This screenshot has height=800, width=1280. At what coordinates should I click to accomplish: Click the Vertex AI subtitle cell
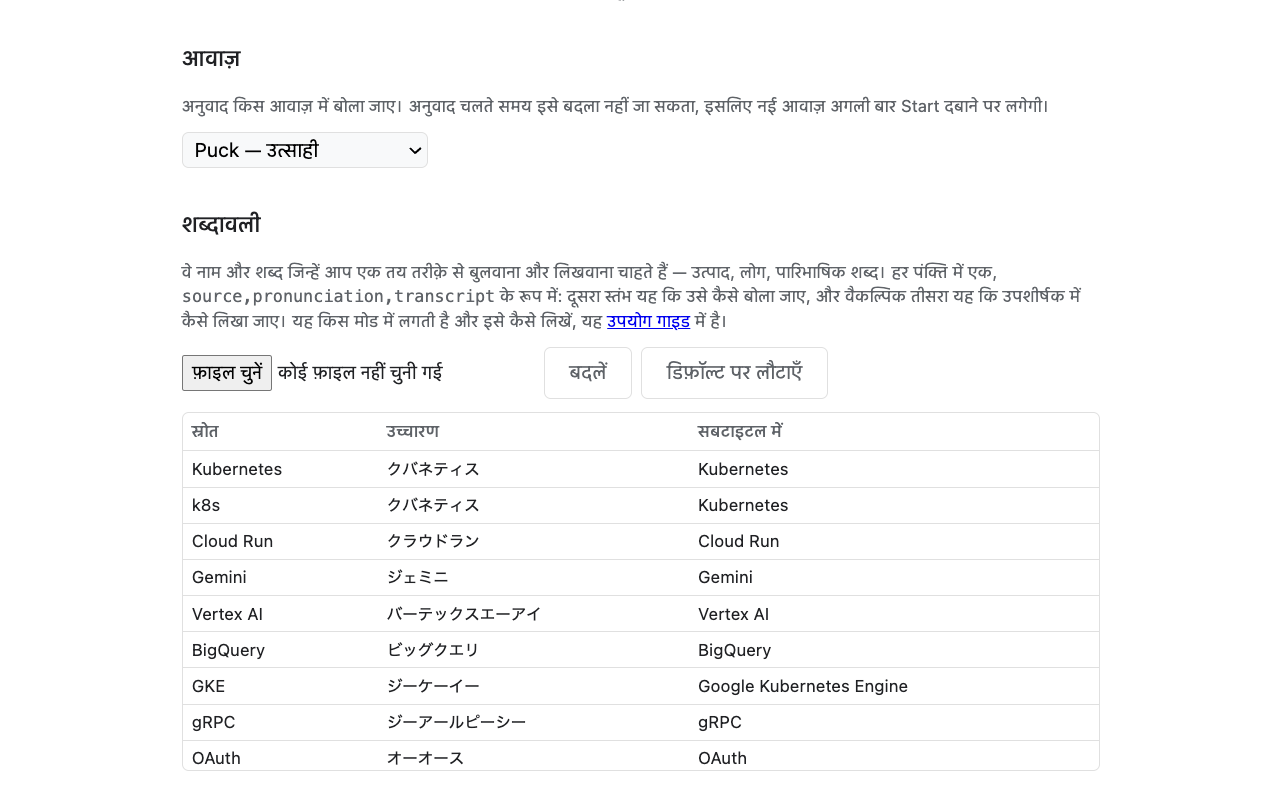coord(894,614)
